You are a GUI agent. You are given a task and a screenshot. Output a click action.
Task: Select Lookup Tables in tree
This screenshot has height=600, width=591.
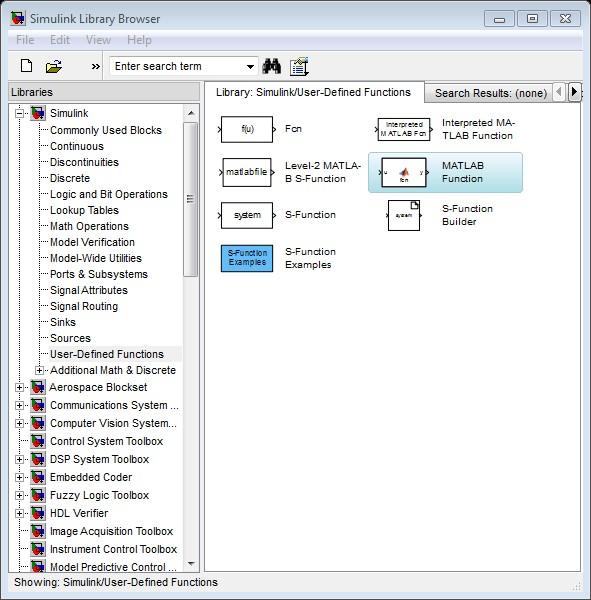click(85, 210)
